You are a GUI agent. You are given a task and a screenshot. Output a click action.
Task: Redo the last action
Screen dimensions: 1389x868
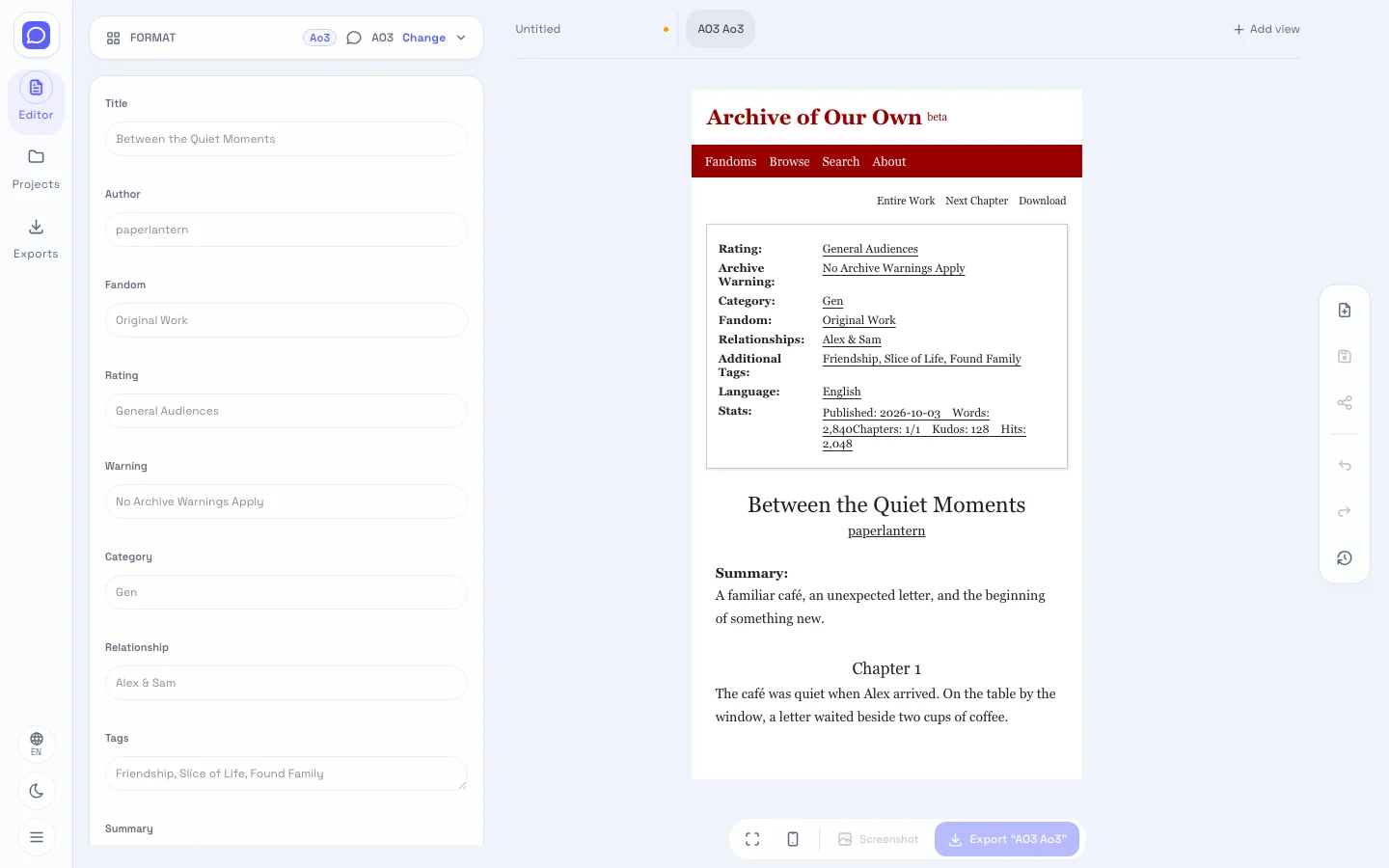[1345, 512]
